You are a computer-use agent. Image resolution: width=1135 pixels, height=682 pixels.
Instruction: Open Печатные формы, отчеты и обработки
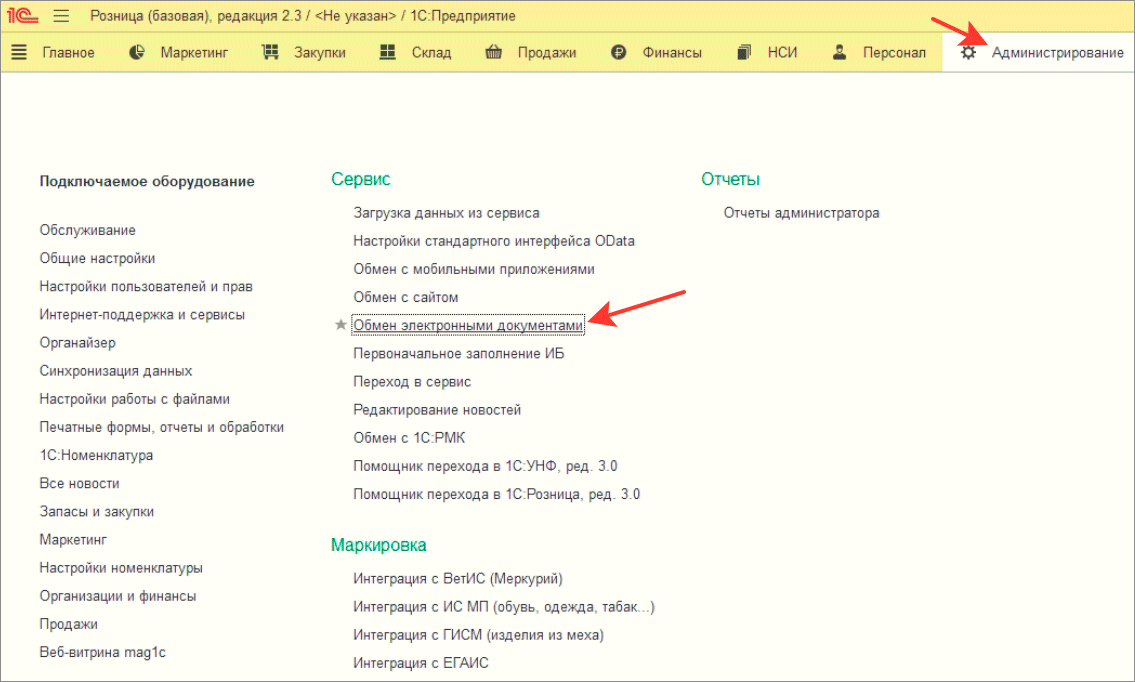point(161,427)
